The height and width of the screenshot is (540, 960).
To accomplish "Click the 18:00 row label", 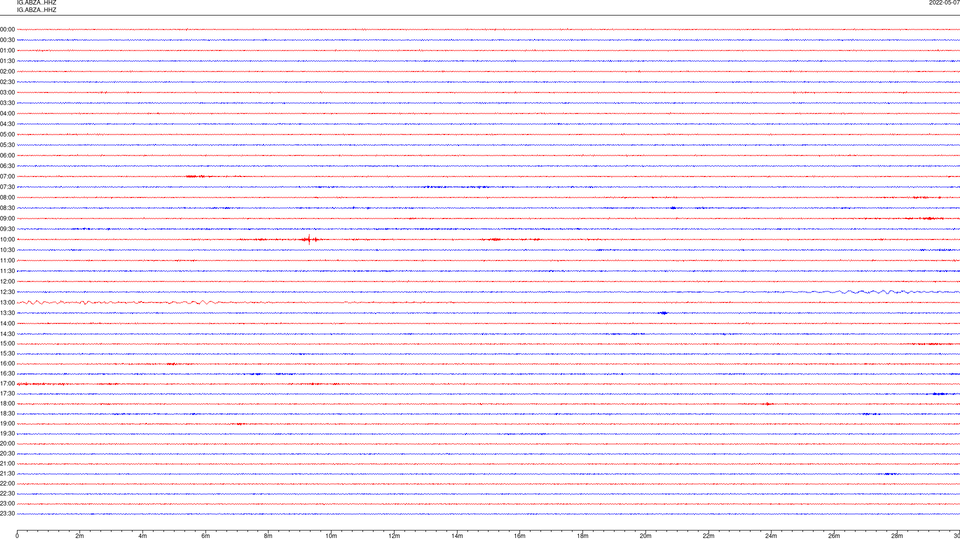I will point(7,403).
